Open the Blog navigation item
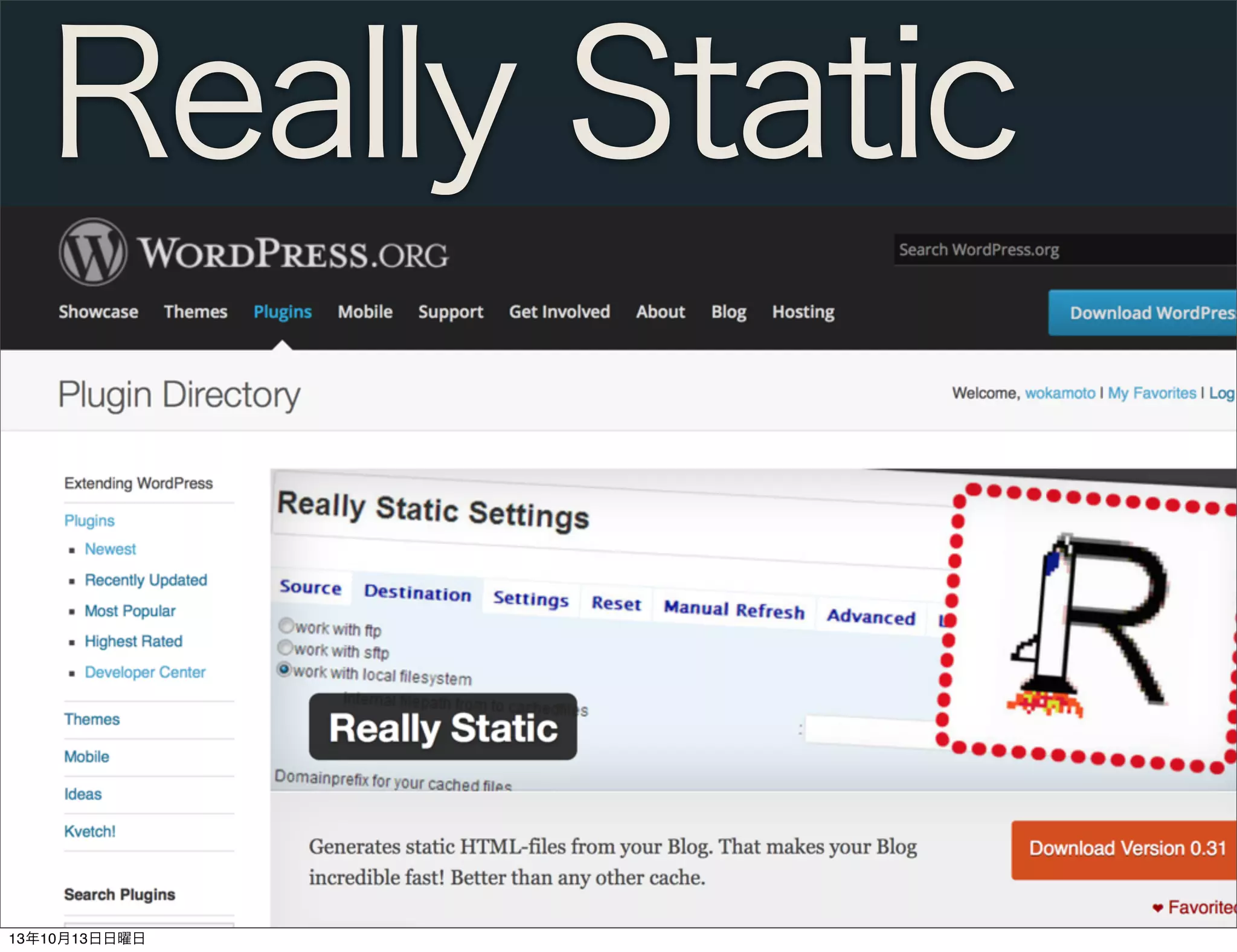 (729, 312)
